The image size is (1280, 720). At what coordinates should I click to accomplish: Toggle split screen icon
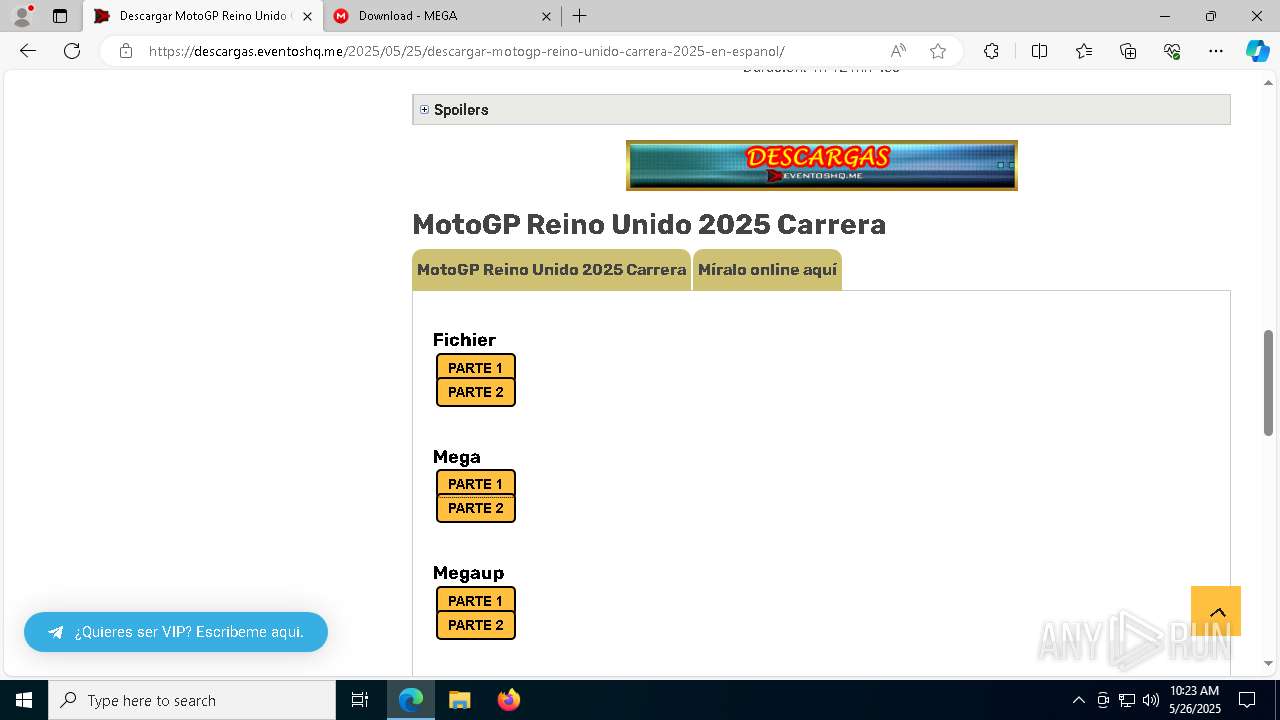(1039, 51)
